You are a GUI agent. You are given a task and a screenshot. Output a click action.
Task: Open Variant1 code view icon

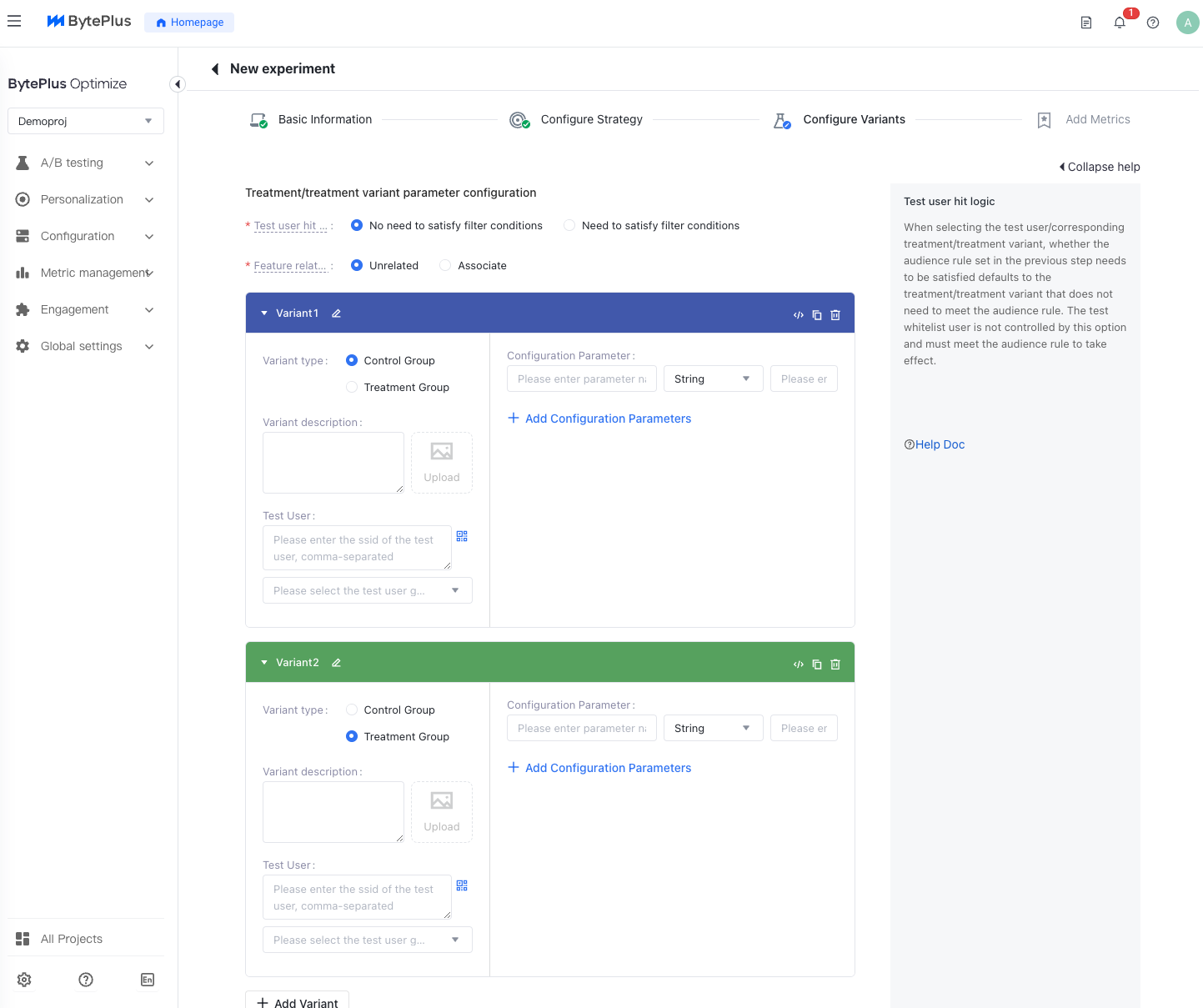[799, 315]
